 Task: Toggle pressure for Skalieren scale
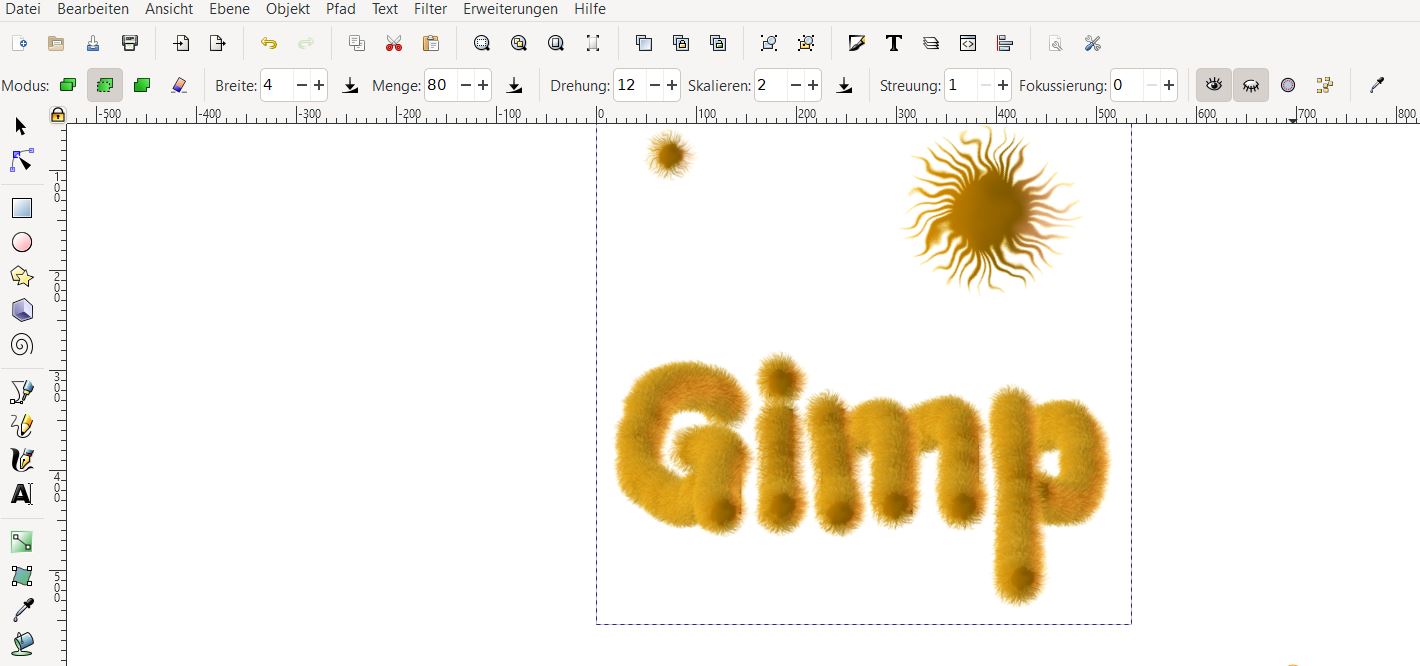pos(845,86)
